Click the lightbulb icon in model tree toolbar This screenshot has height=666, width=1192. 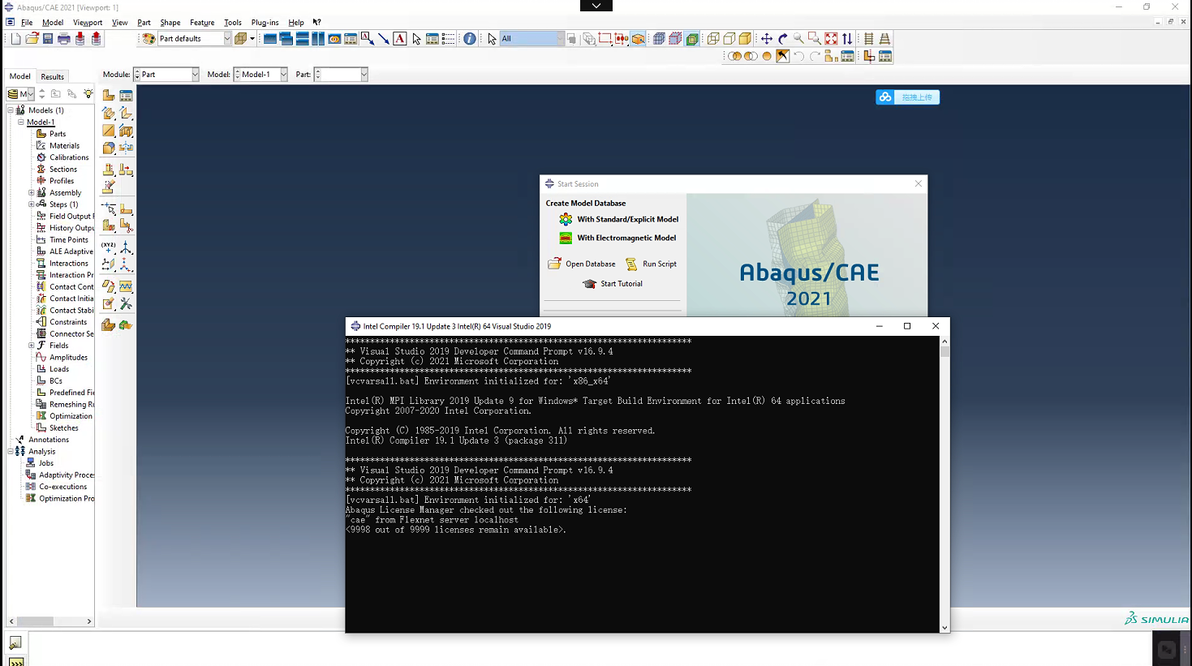point(88,94)
